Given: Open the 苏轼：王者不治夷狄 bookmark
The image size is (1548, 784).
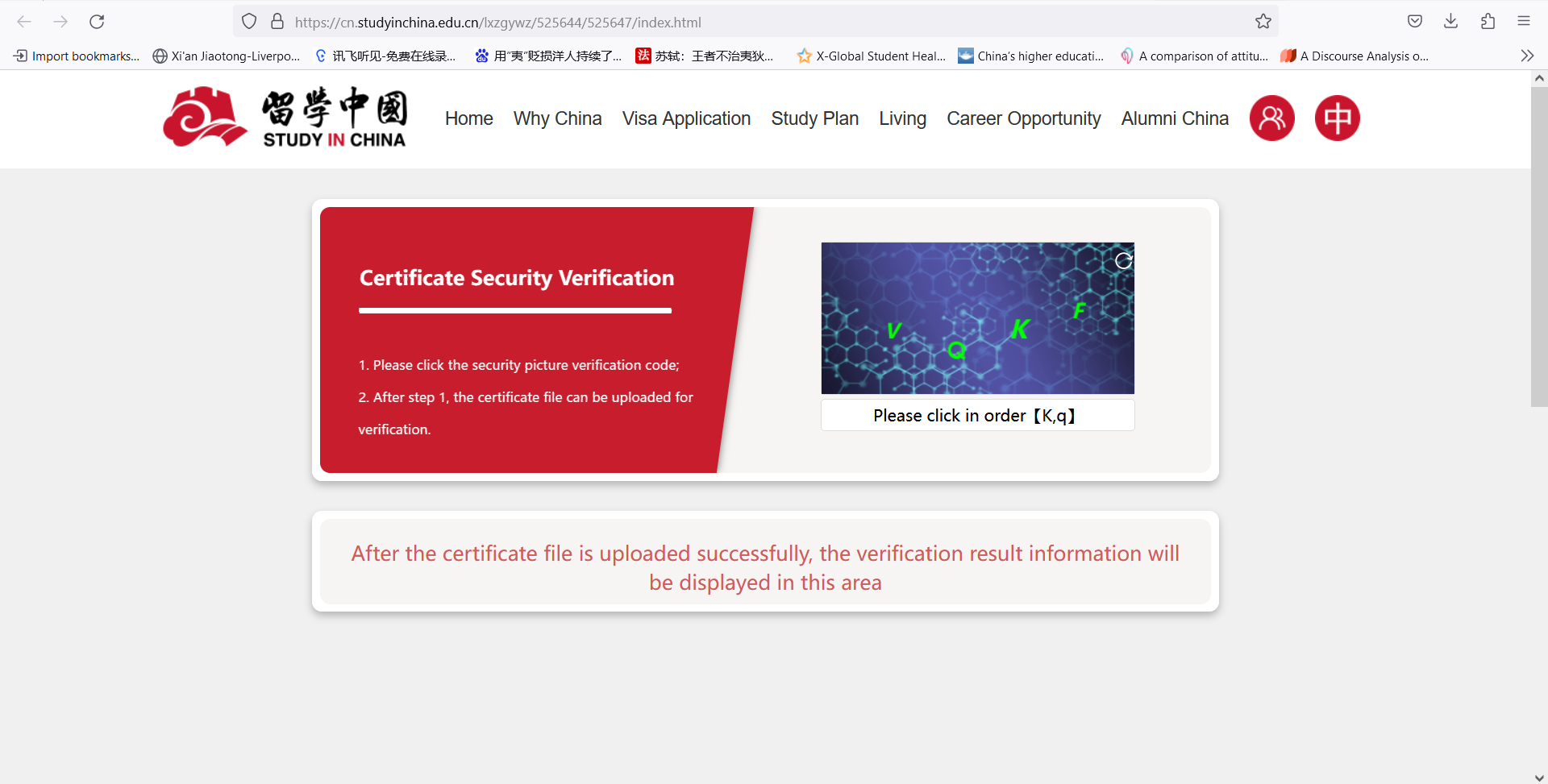Looking at the screenshot, I should [705, 56].
